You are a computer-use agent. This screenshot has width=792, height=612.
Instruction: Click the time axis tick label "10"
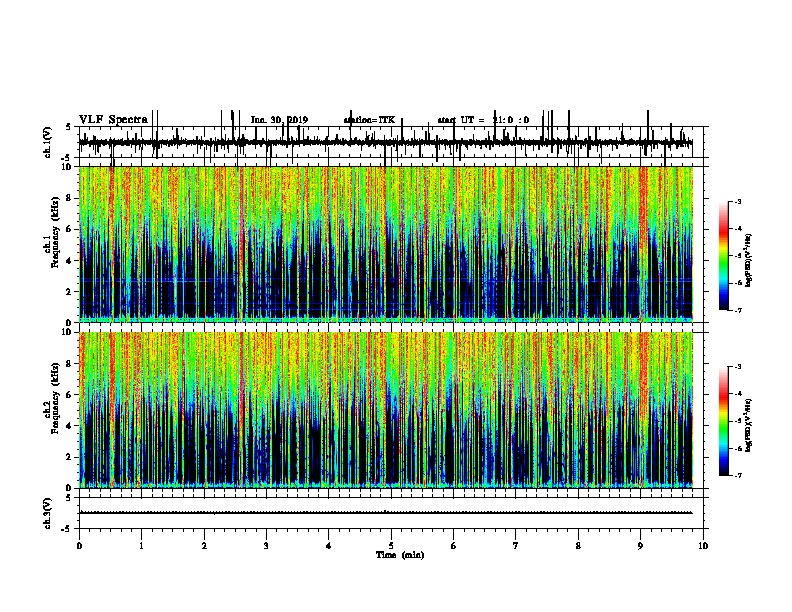point(703,546)
